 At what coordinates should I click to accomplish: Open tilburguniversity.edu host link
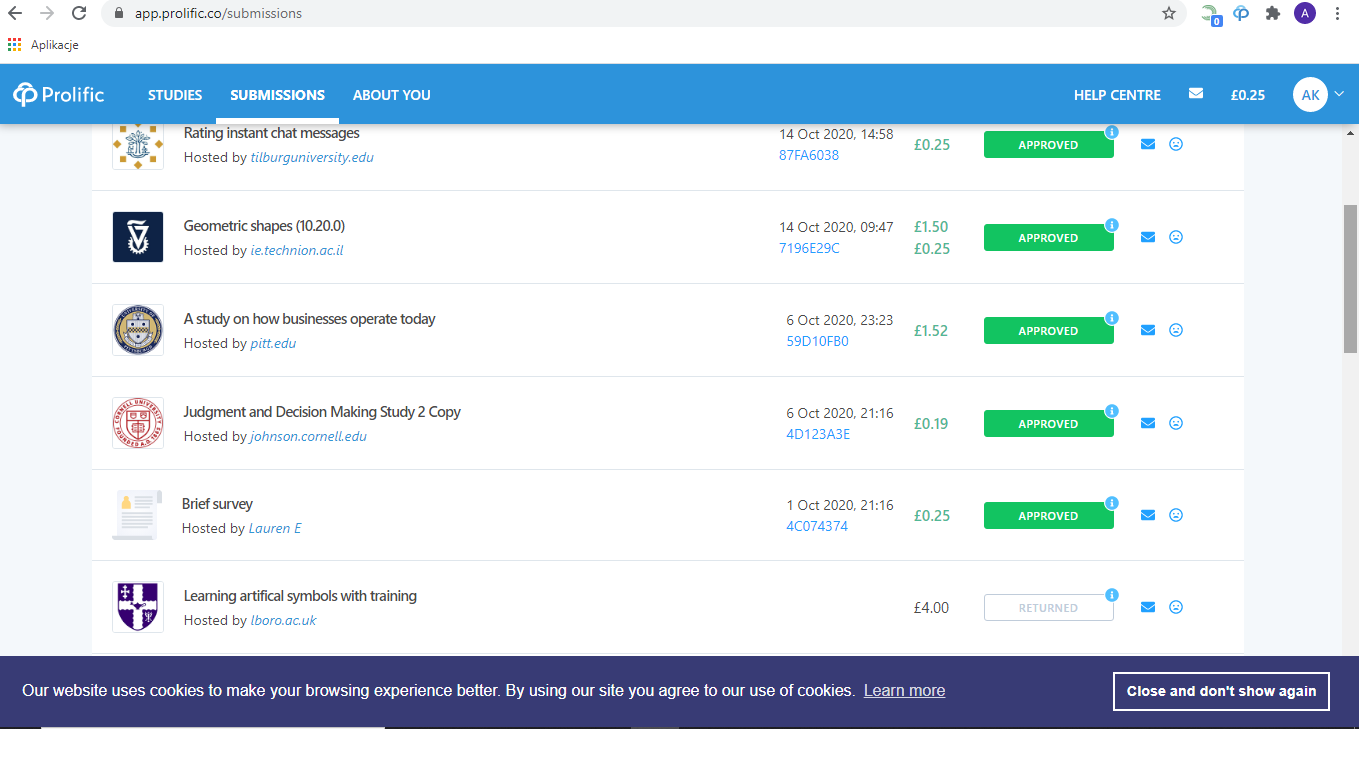pos(312,157)
